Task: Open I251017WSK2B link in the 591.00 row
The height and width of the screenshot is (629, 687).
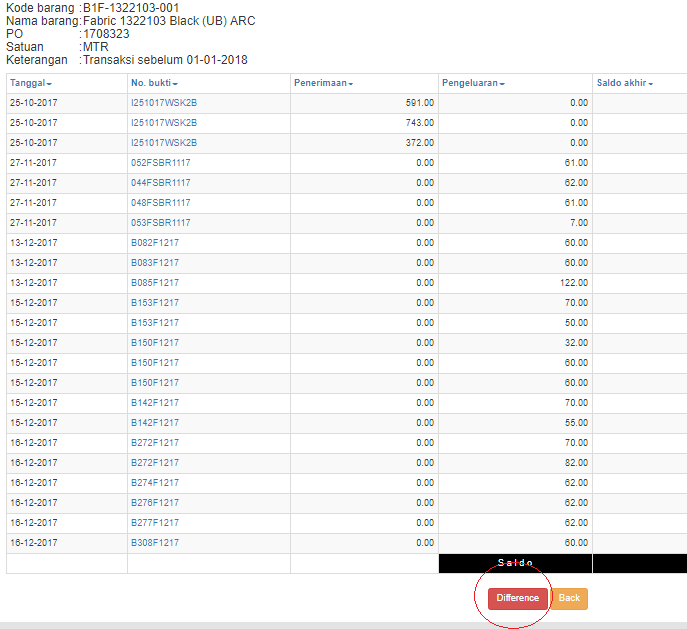Action: coord(164,103)
